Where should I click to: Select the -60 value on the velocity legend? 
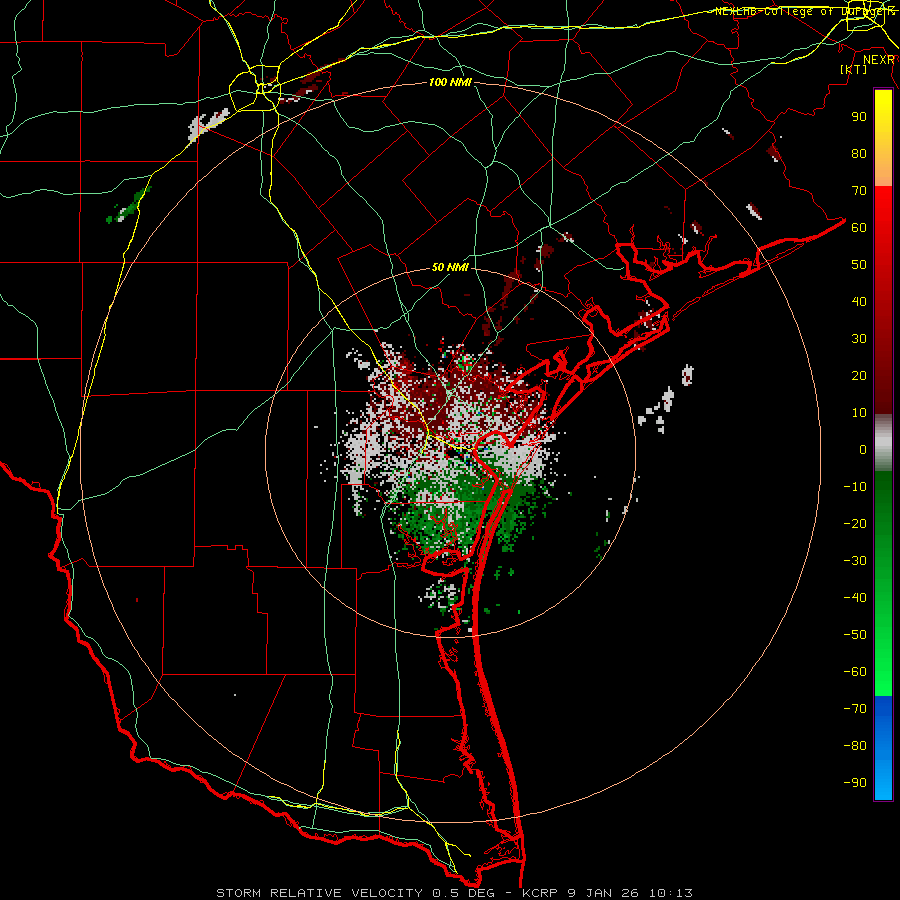click(855, 672)
